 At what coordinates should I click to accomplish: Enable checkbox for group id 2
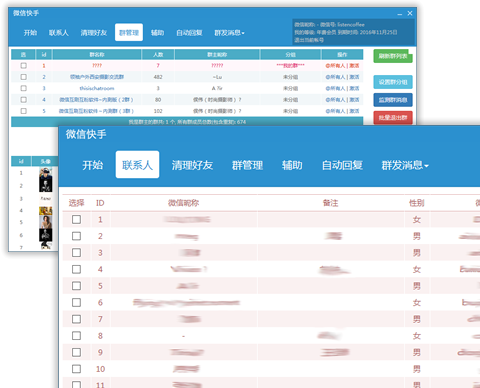(x=23, y=77)
